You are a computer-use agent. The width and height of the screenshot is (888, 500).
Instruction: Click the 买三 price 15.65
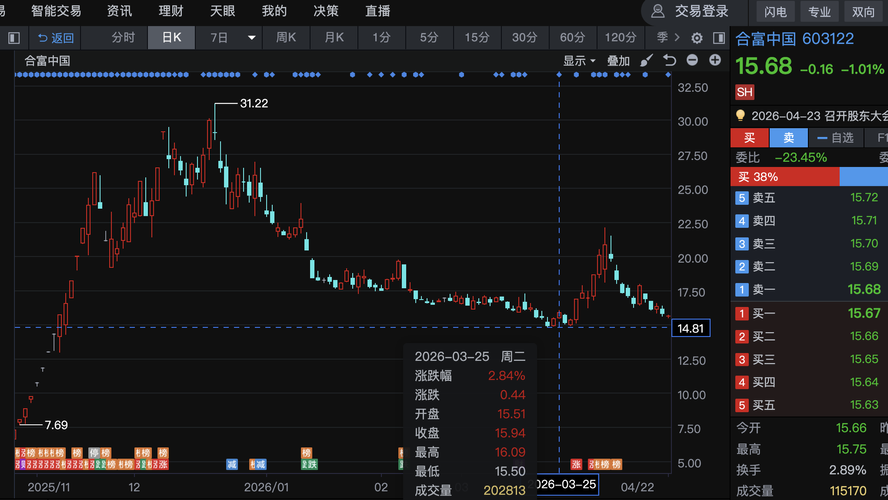[x=864, y=359]
